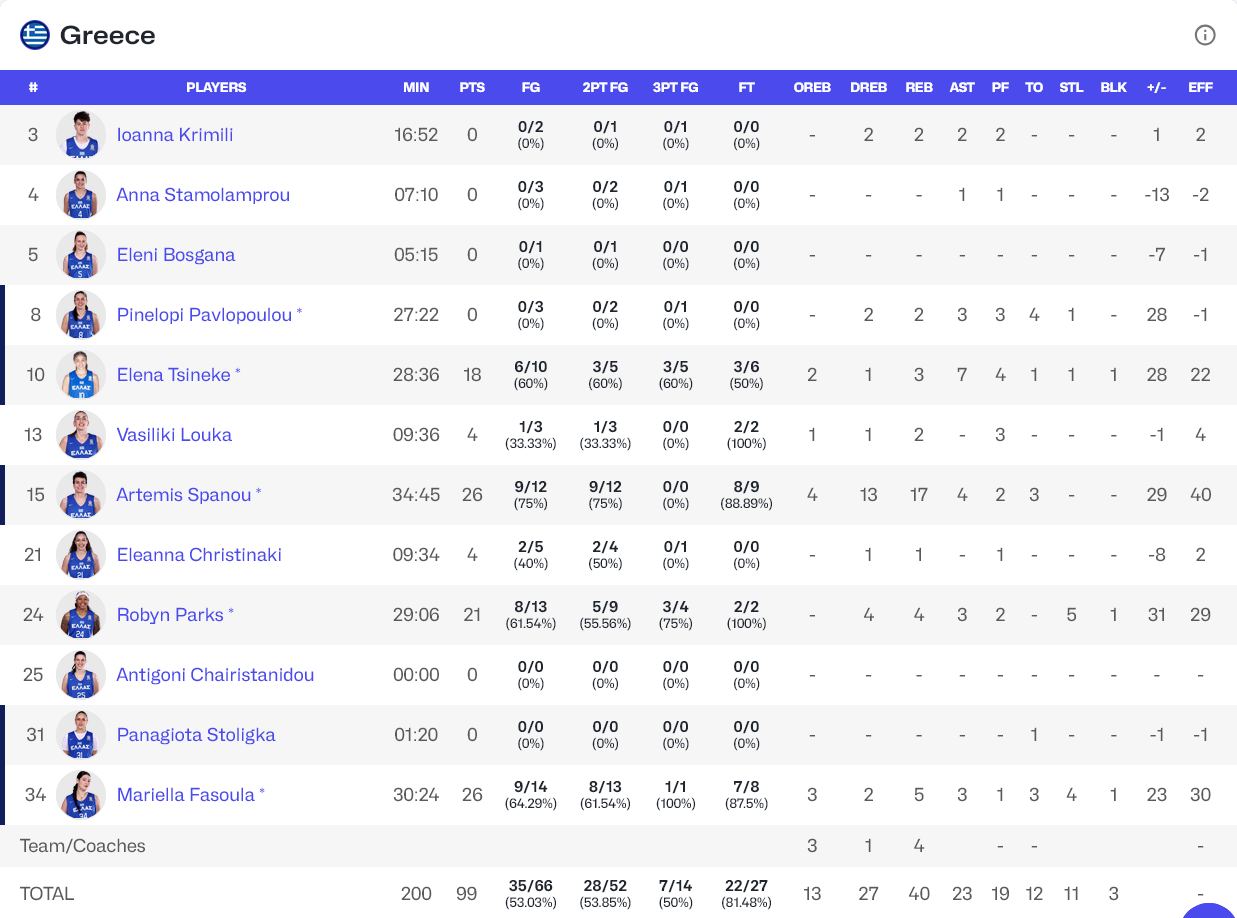Open Panagiota Stoligka's name link
The height and width of the screenshot is (918, 1237).
tap(196, 735)
